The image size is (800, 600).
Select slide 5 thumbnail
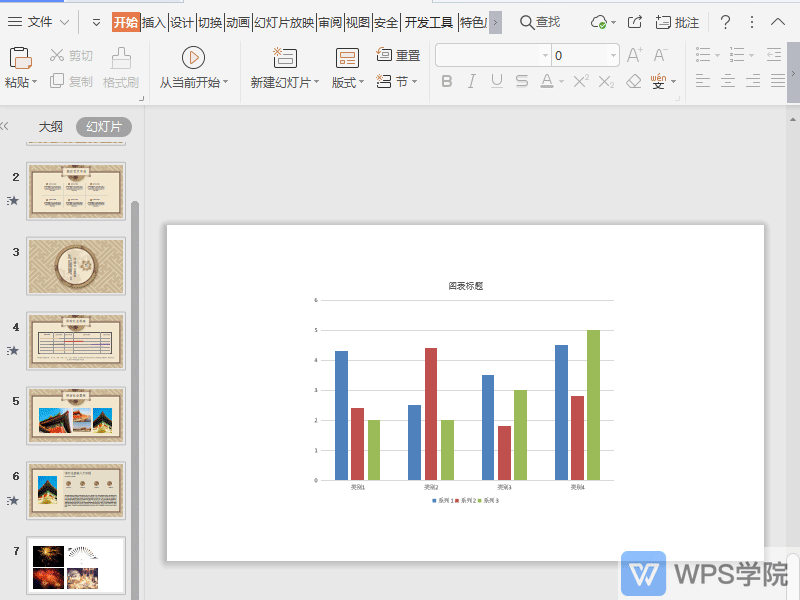pos(76,416)
